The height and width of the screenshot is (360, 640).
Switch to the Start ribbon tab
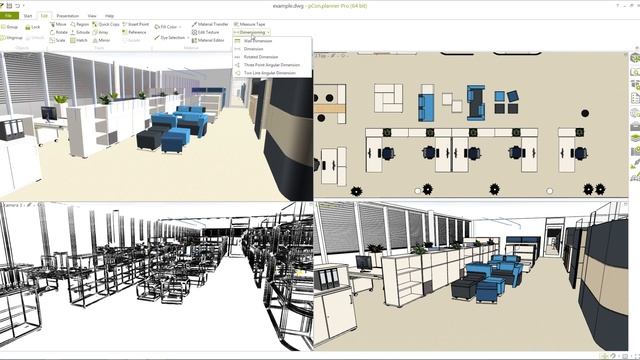[x=28, y=16]
